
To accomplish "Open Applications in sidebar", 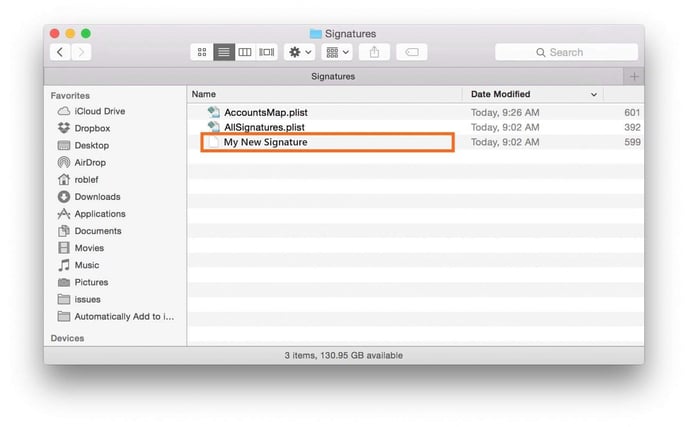I will coord(100,214).
